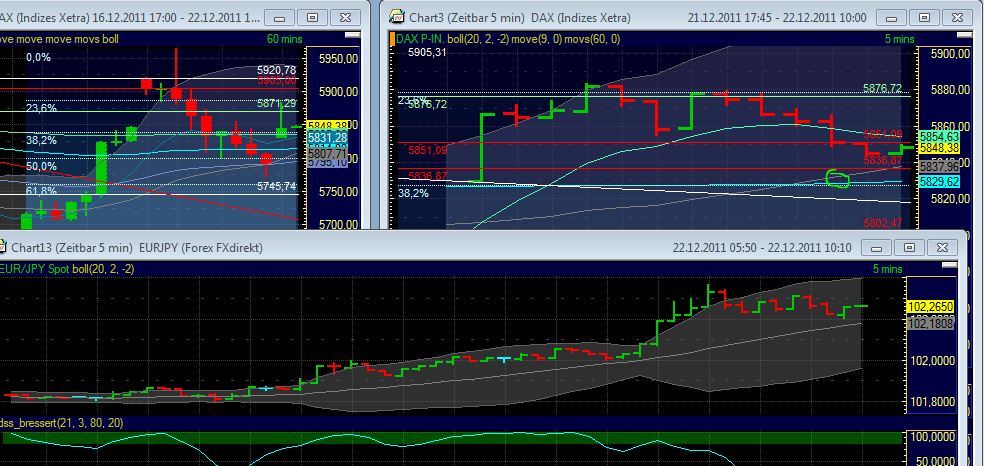Click the Chart13 (Zeitbar 5 min) EURJPY title
The image size is (984, 466).
click(136, 248)
